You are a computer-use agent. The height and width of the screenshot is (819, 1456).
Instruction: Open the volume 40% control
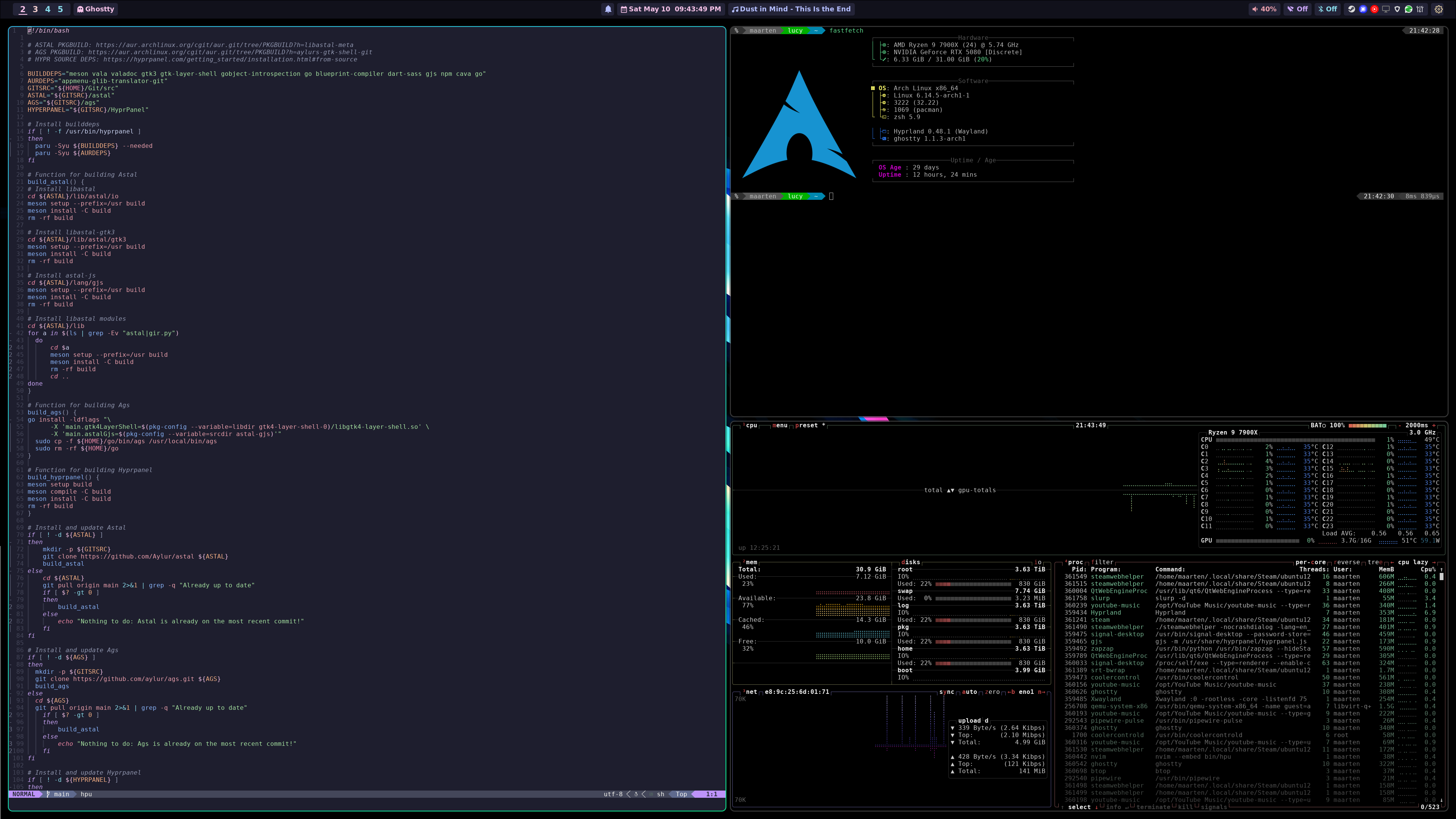(1264, 9)
